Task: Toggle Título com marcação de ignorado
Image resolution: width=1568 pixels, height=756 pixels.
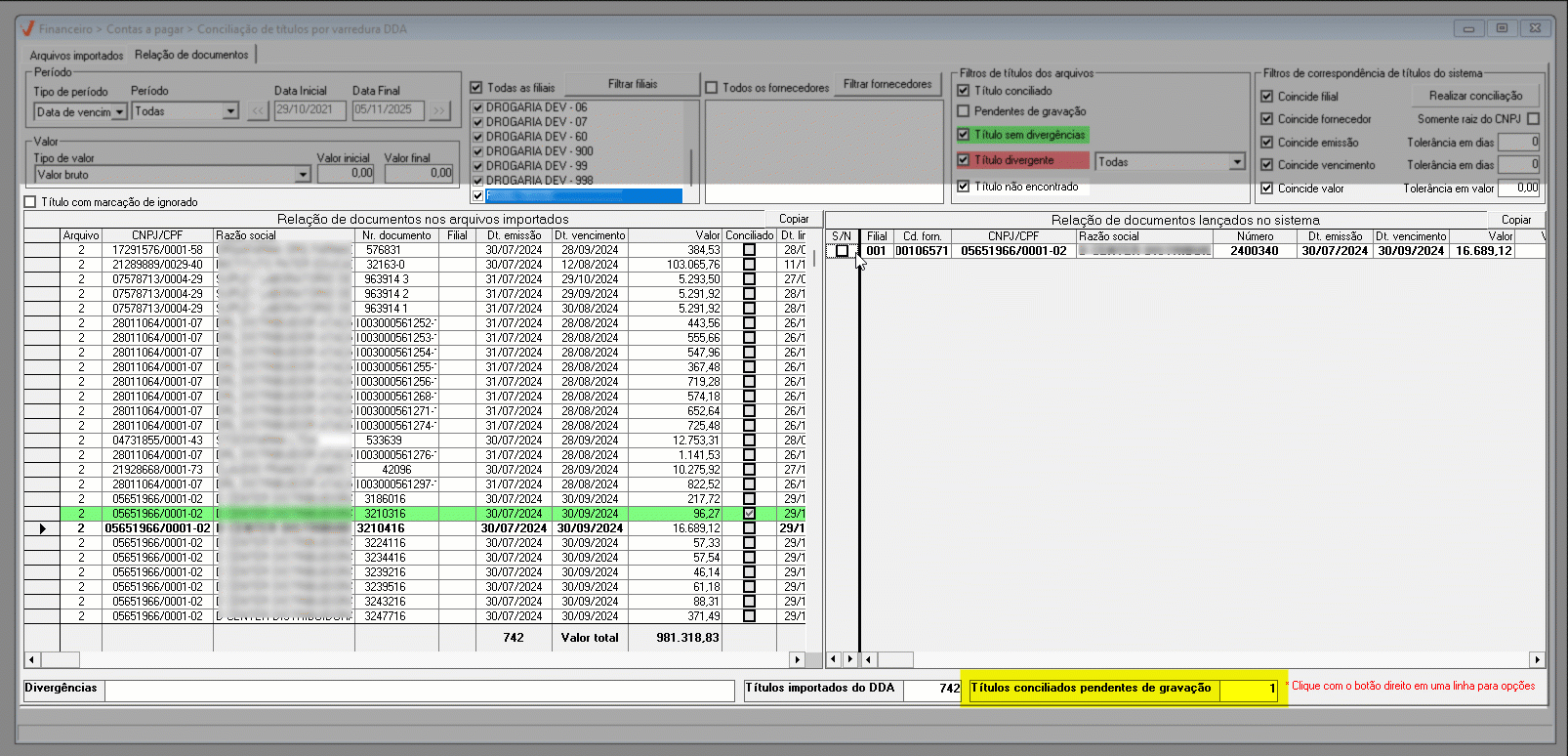Action: pyautogui.click(x=30, y=202)
